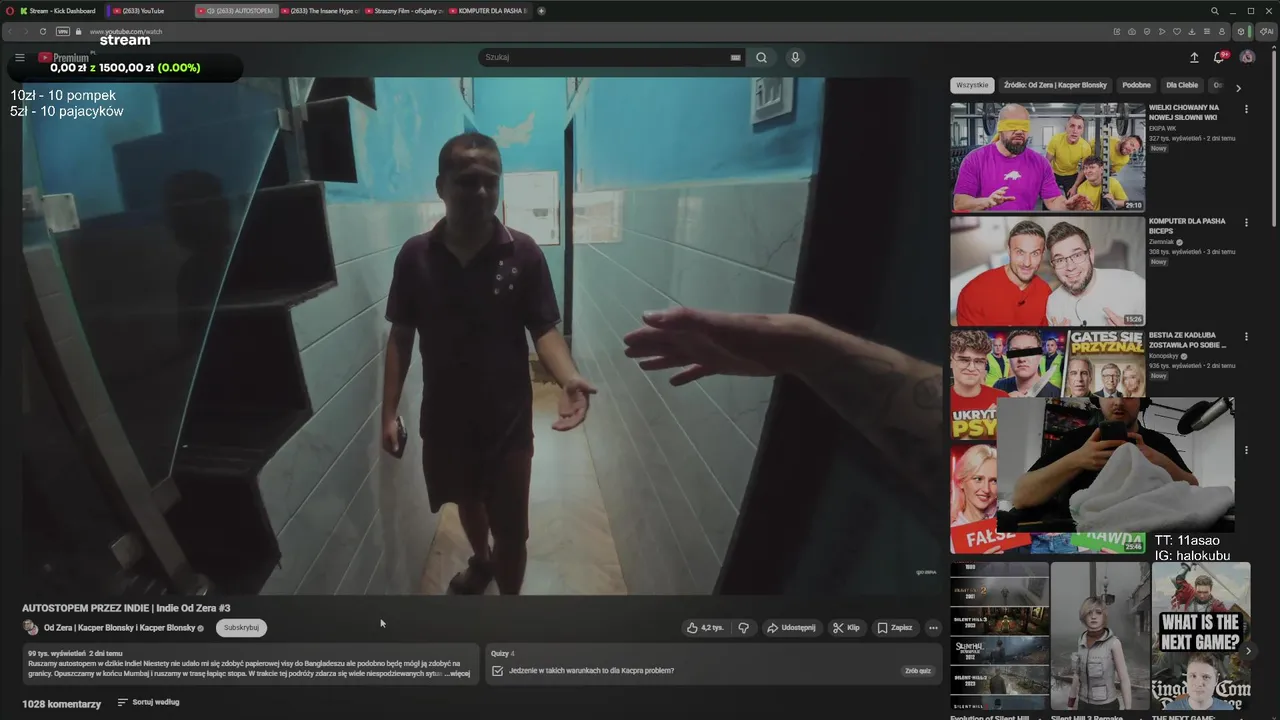Open Komputer dla Pasha Biceps thumbnail
The image size is (1280, 720).
(1047, 271)
